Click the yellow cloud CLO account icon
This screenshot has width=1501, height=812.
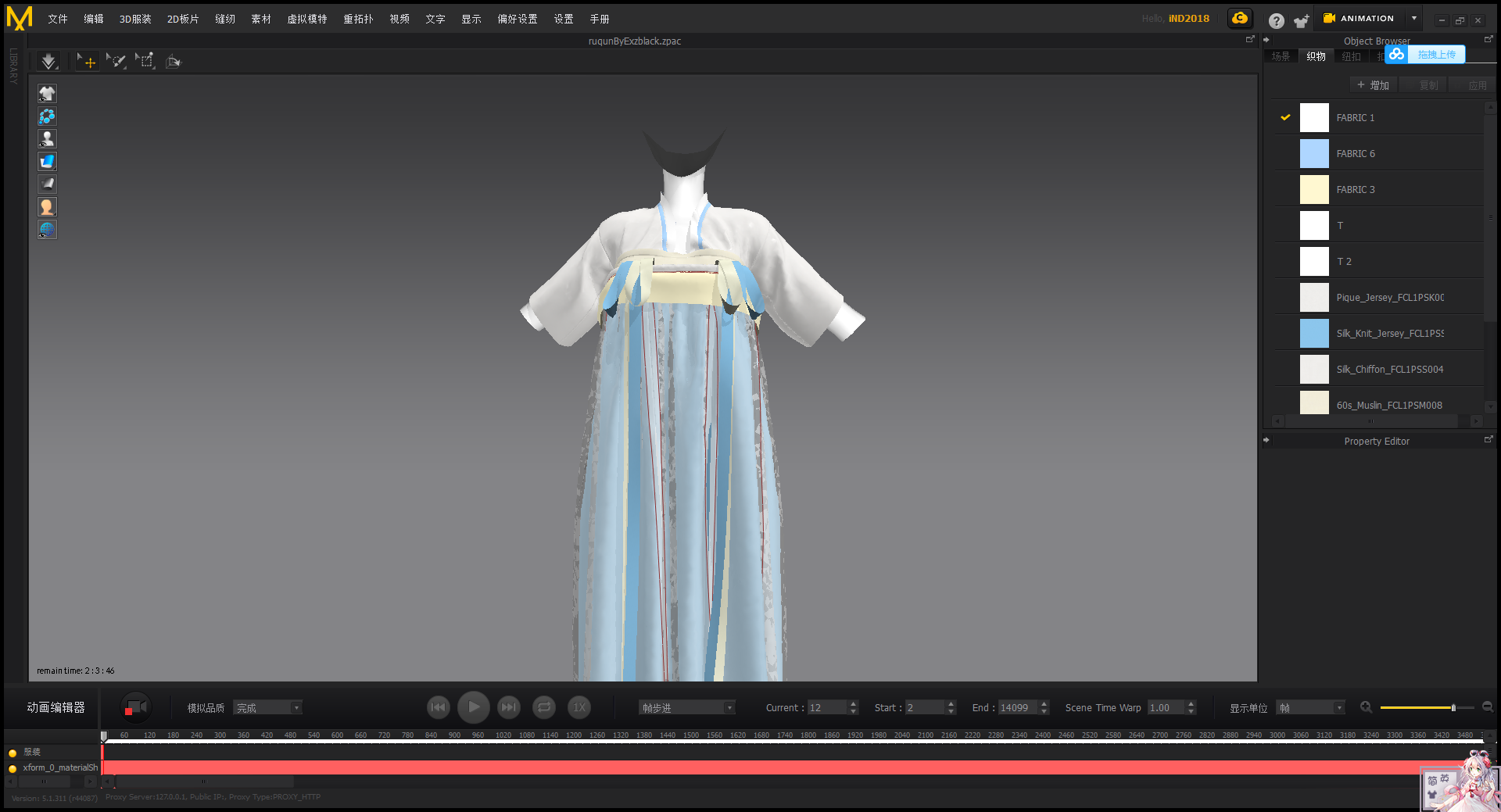point(1240,19)
